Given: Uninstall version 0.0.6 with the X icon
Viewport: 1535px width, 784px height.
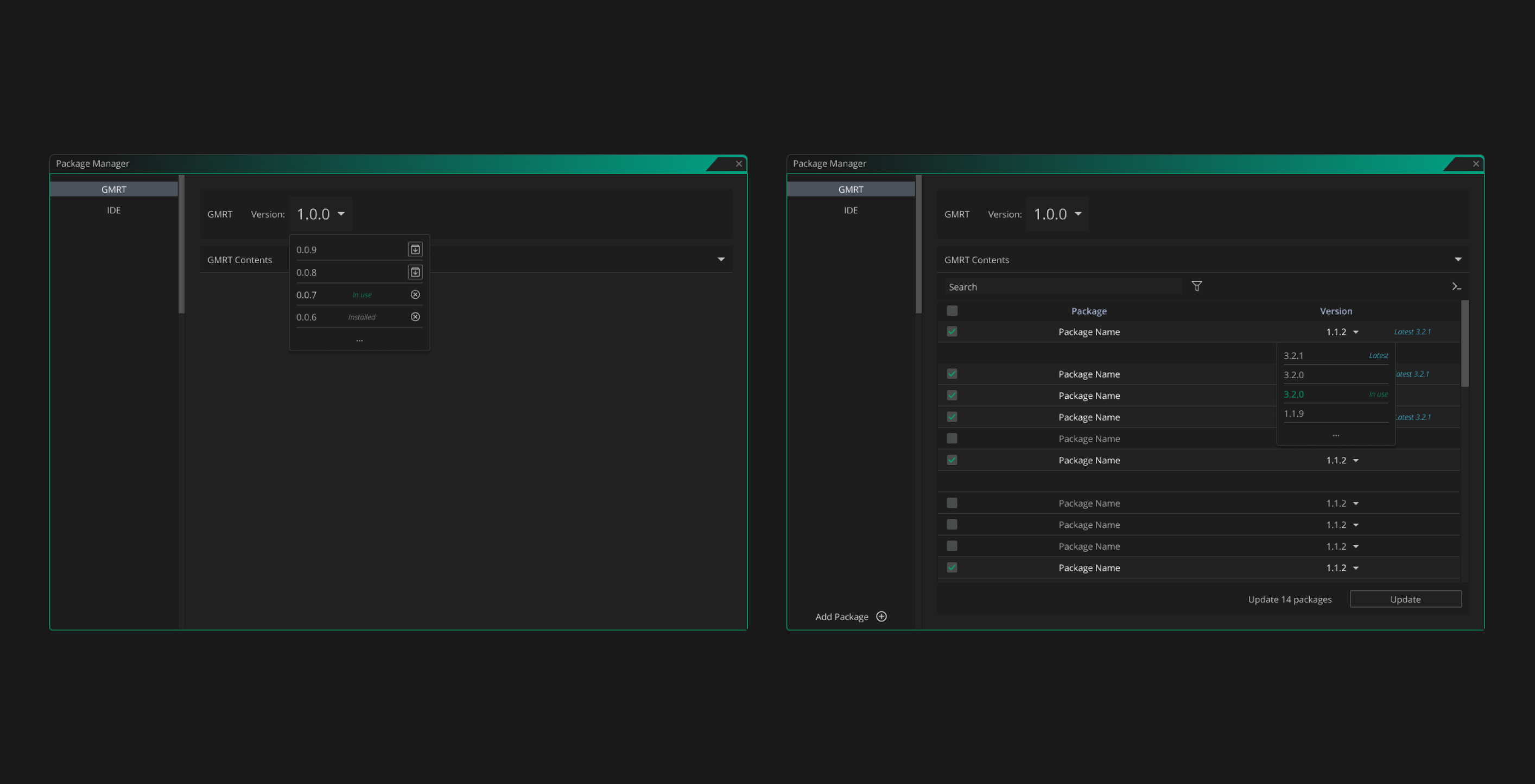Looking at the screenshot, I should [415, 317].
